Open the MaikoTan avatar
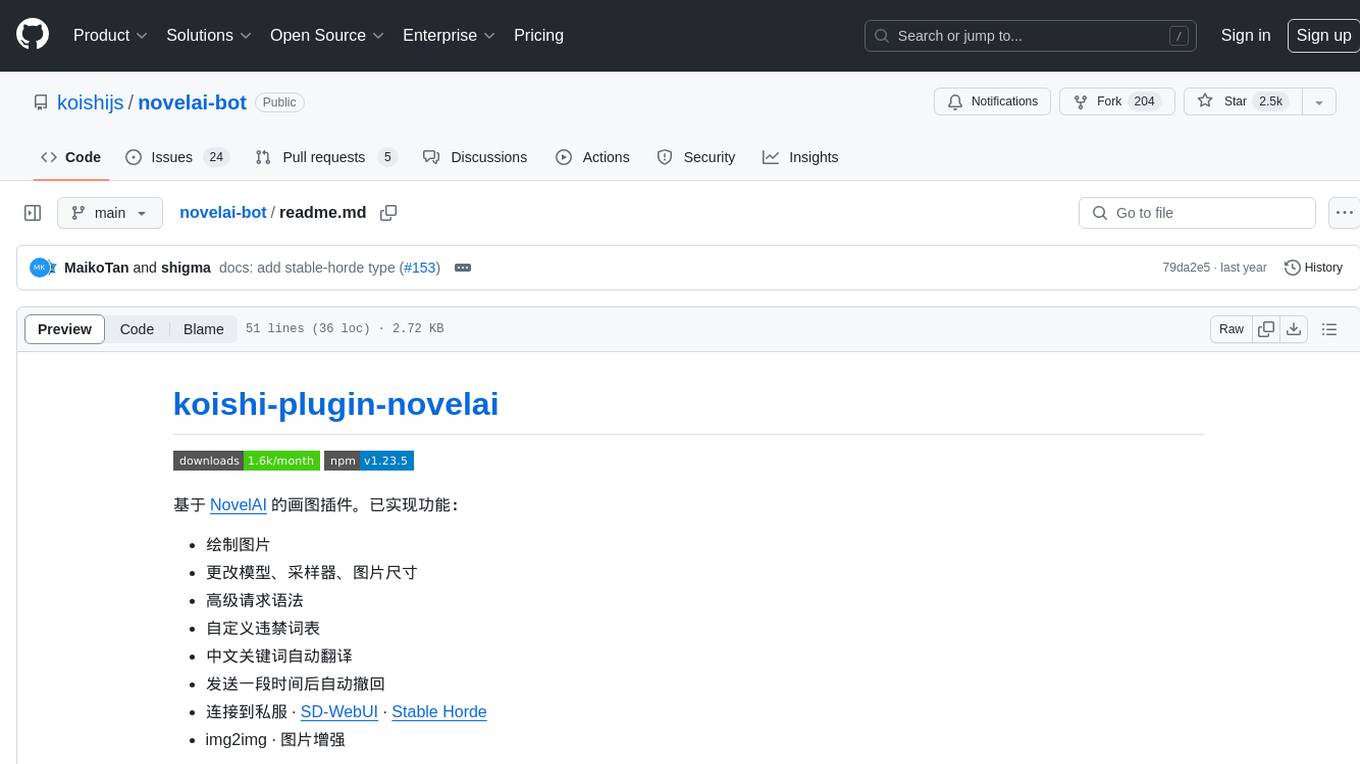The width and height of the screenshot is (1360, 764). [x=40, y=268]
